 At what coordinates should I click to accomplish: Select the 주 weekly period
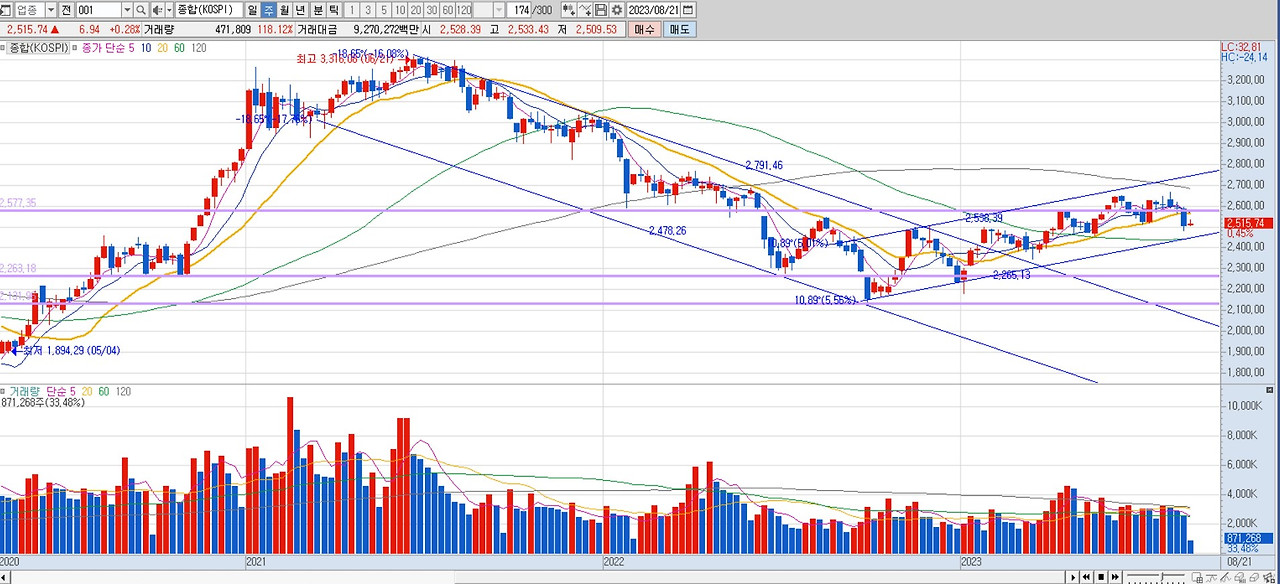269,10
